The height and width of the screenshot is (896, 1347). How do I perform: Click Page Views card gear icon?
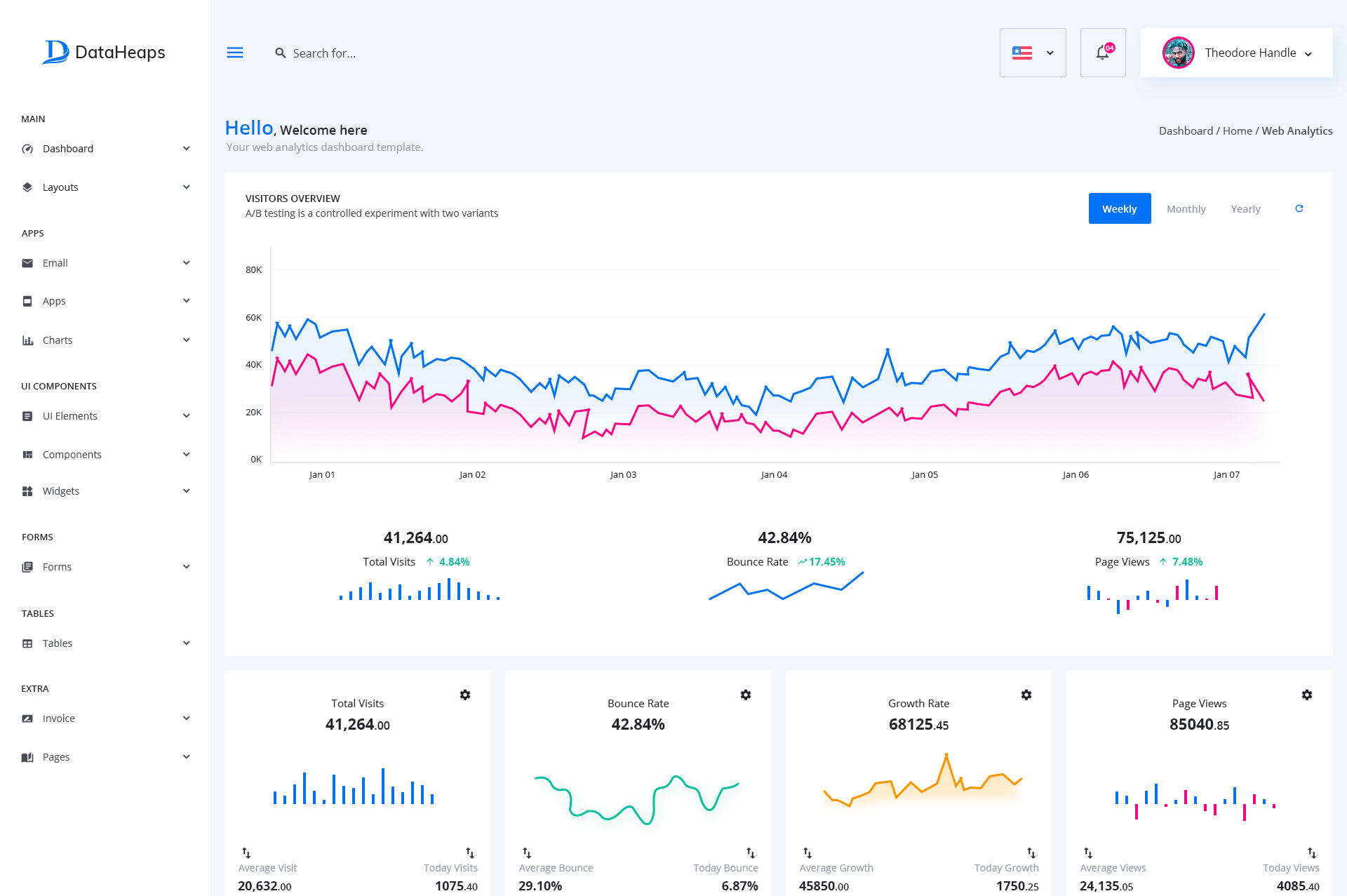(x=1306, y=695)
